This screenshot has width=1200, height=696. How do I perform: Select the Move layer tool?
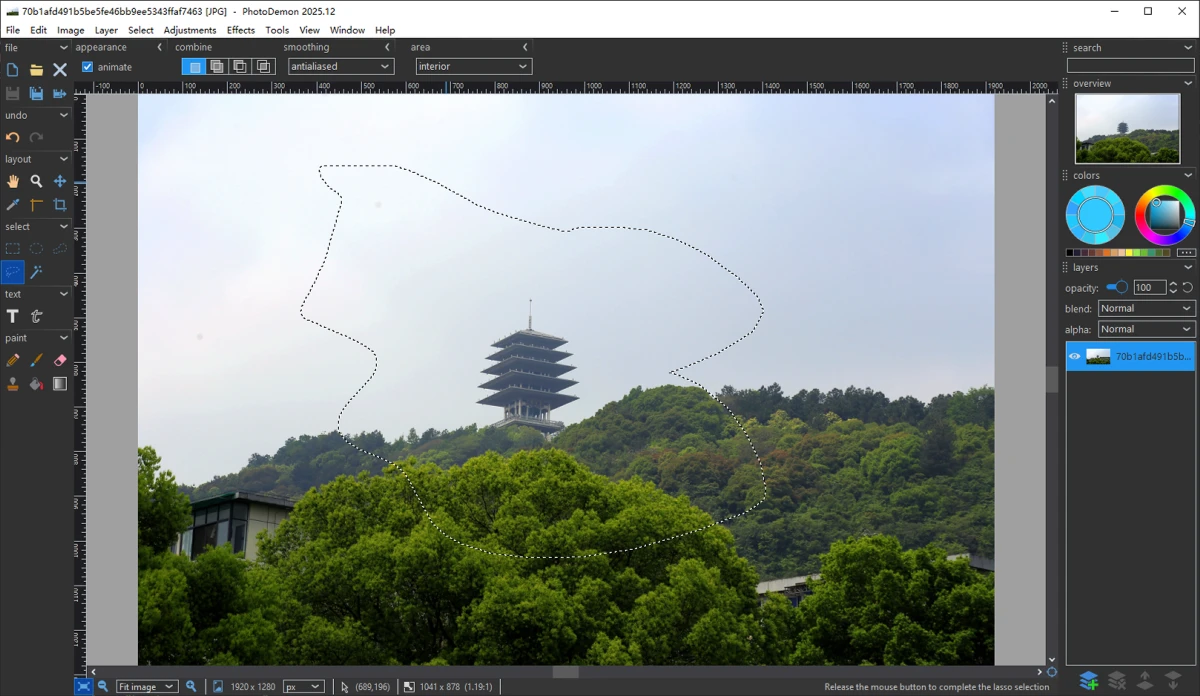pos(60,181)
